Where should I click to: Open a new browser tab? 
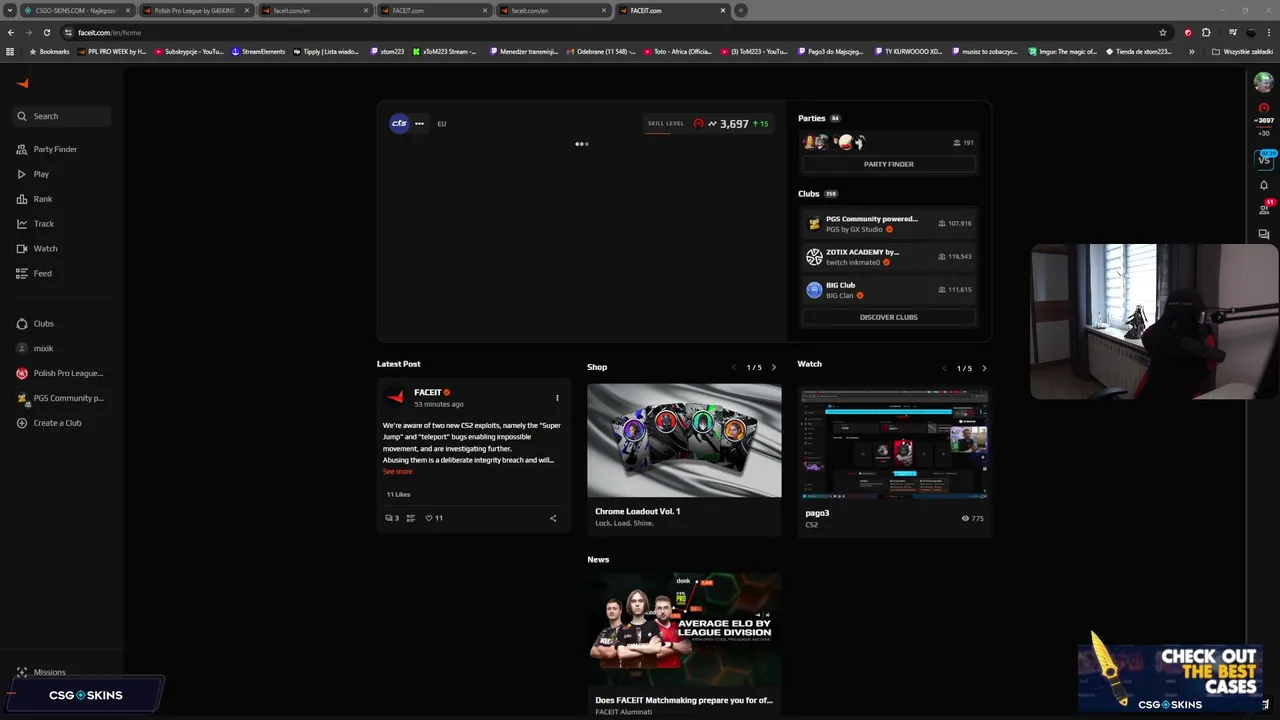pyautogui.click(x=741, y=10)
